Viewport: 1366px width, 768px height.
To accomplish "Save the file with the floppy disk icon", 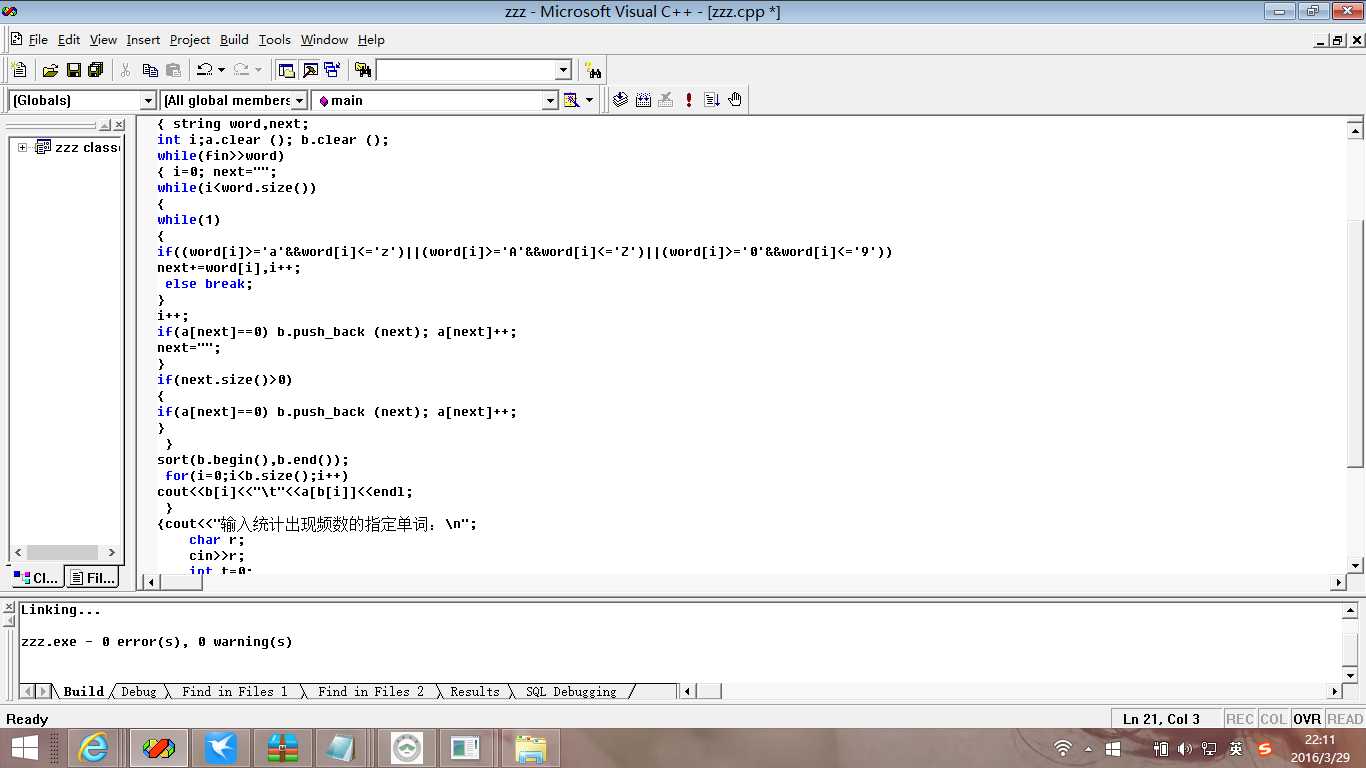I will point(73,70).
